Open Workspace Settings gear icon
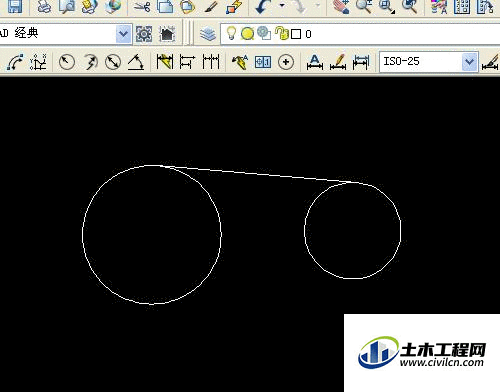Viewport: 500px width, 392px height. (x=144, y=34)
